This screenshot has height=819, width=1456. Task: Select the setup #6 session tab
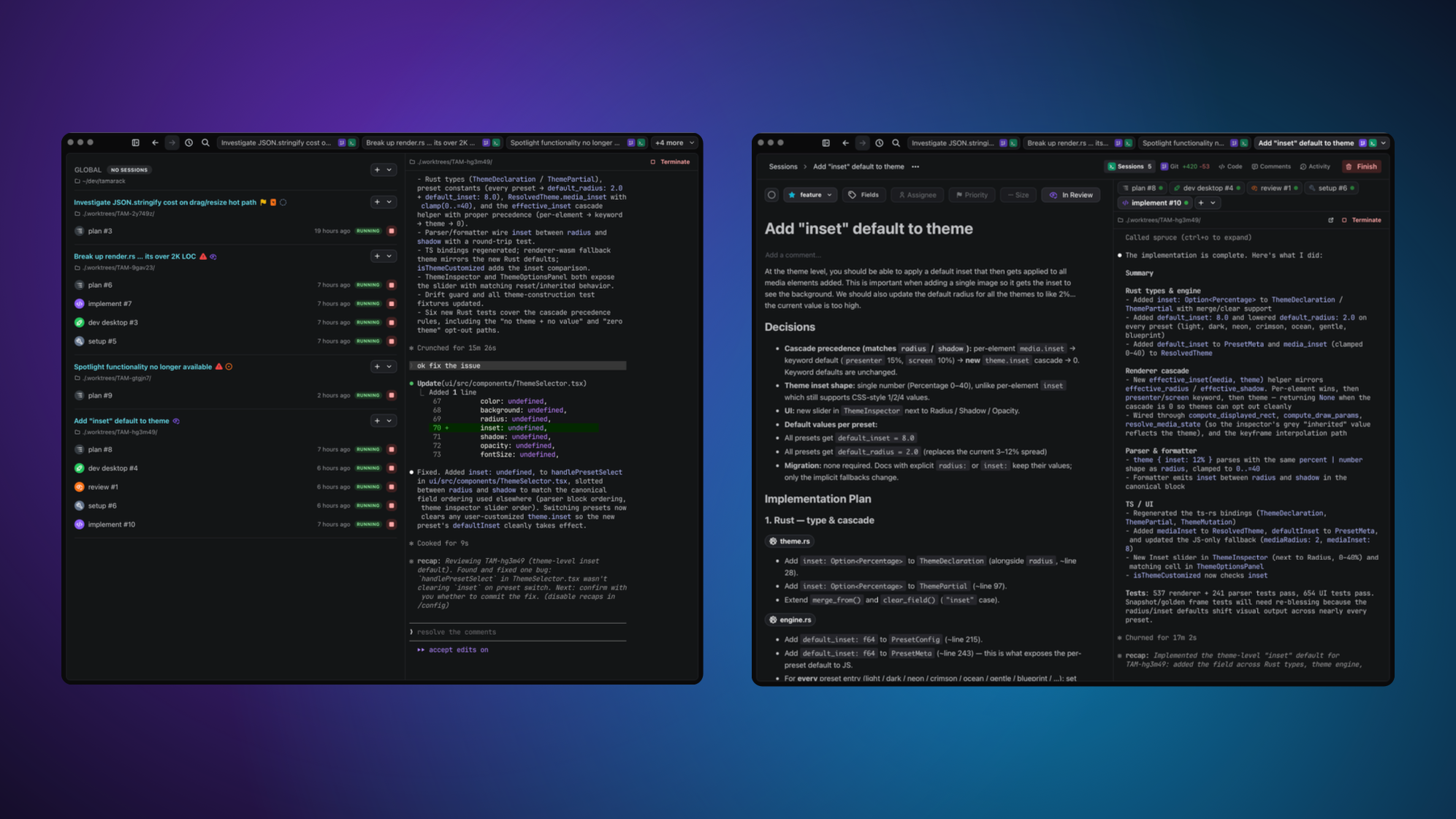pyautogui.click(x=1332, y=188)
